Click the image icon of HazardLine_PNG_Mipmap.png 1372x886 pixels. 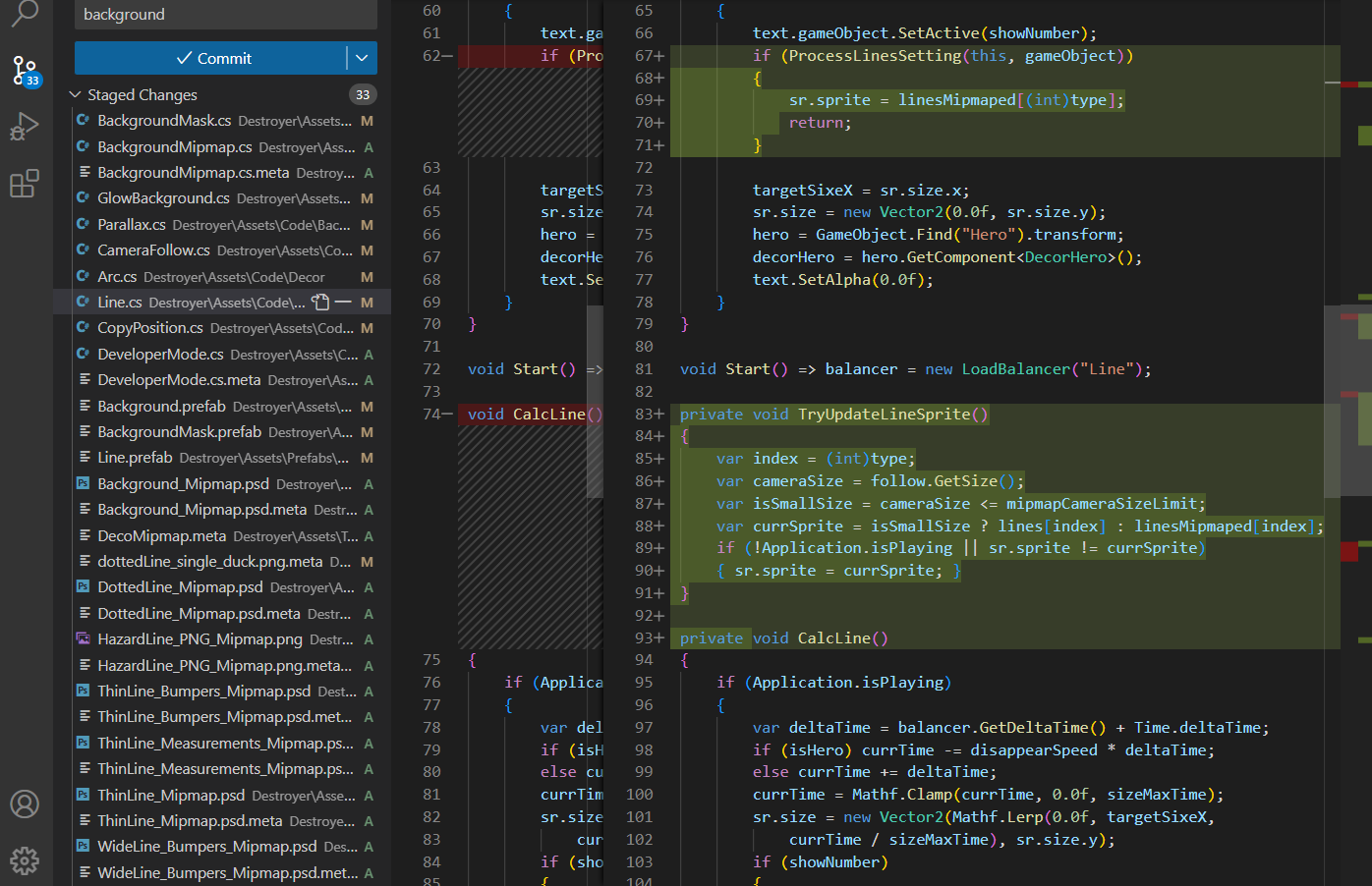coord(84,638)
